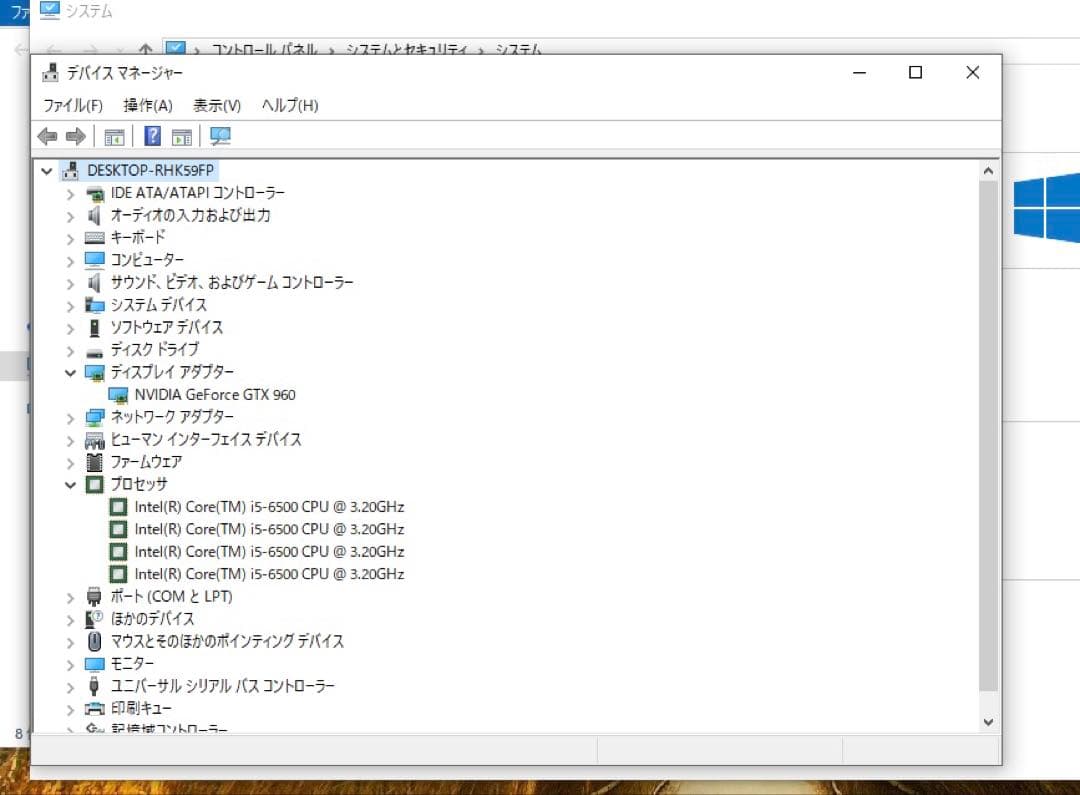Select the ユニバーサル シリアル バス コントローラー label
This screenshot has height=795, width=1080.
click(222, 685)
